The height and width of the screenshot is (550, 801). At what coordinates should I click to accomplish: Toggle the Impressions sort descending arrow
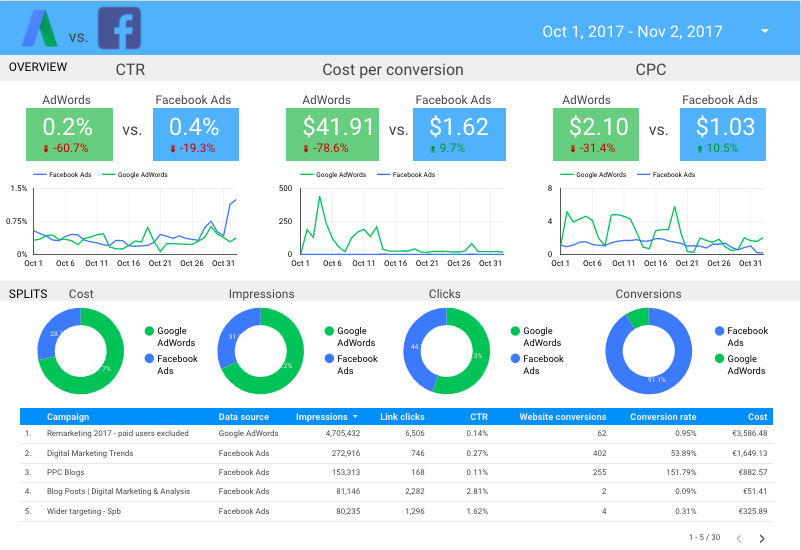tap(356, 417)
